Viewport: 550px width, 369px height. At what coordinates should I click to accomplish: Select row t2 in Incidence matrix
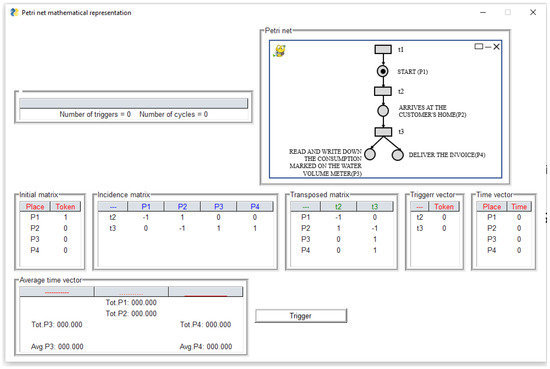coord(185,217)
